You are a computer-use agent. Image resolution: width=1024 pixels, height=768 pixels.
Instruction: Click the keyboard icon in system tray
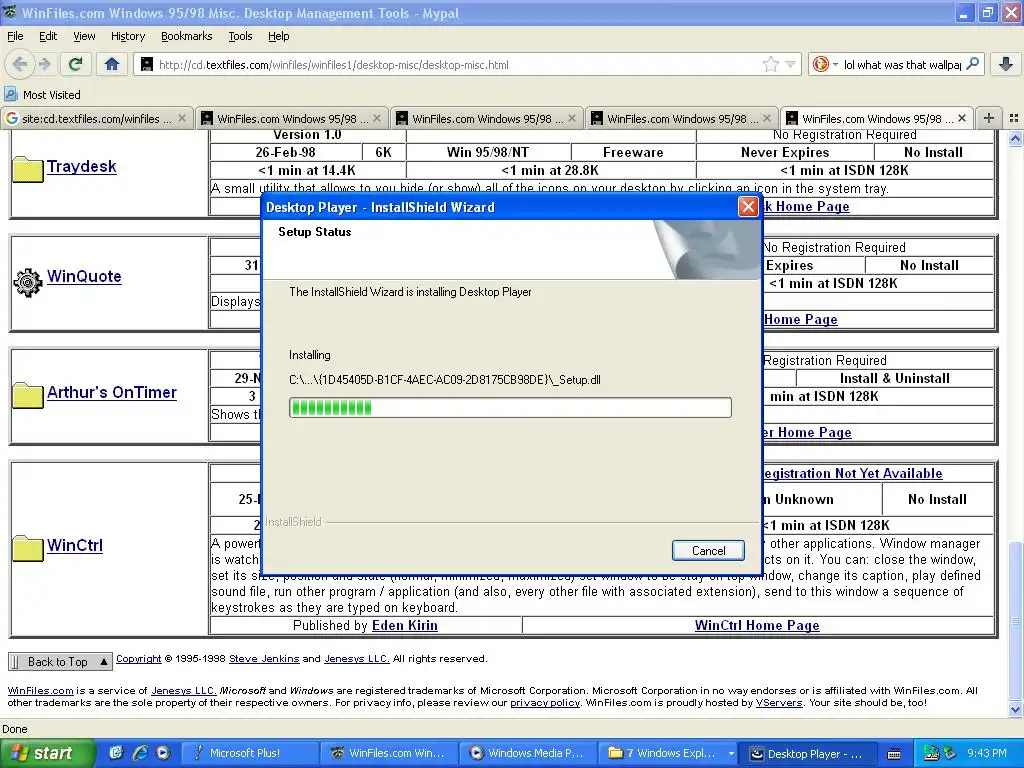pos(894,754)
